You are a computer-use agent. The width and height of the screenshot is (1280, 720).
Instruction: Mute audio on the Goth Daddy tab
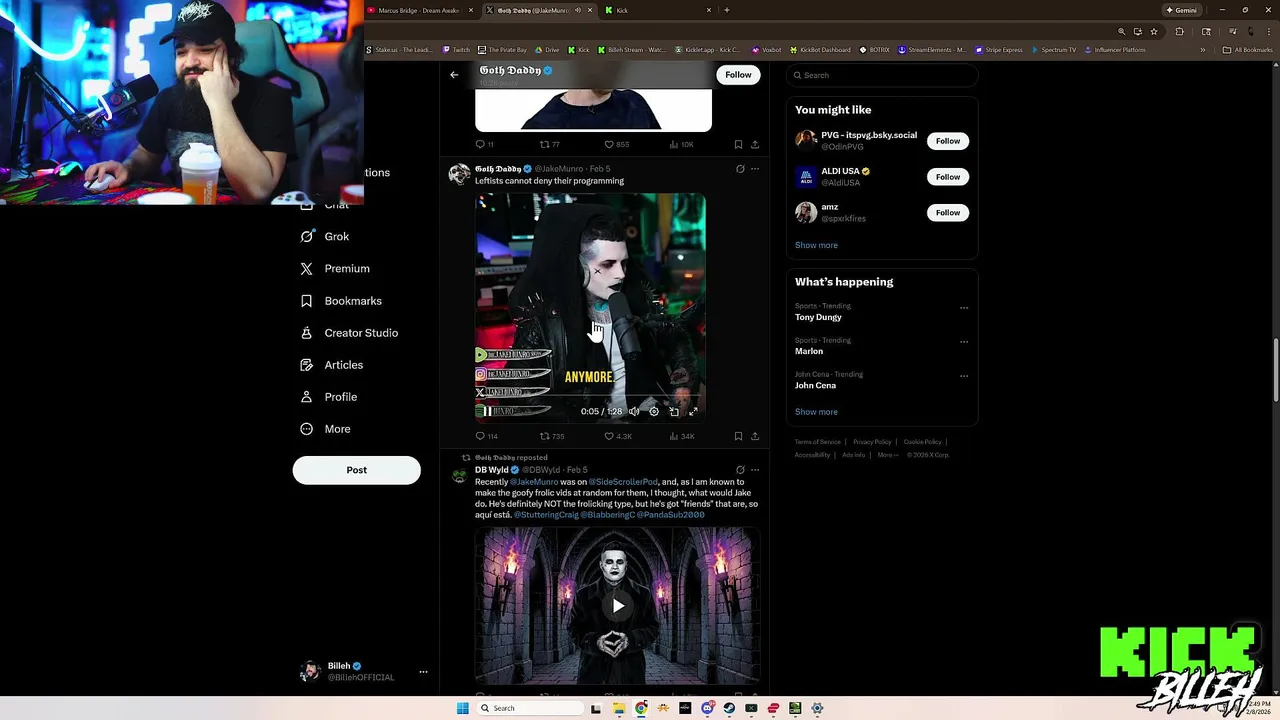[578, 10]
